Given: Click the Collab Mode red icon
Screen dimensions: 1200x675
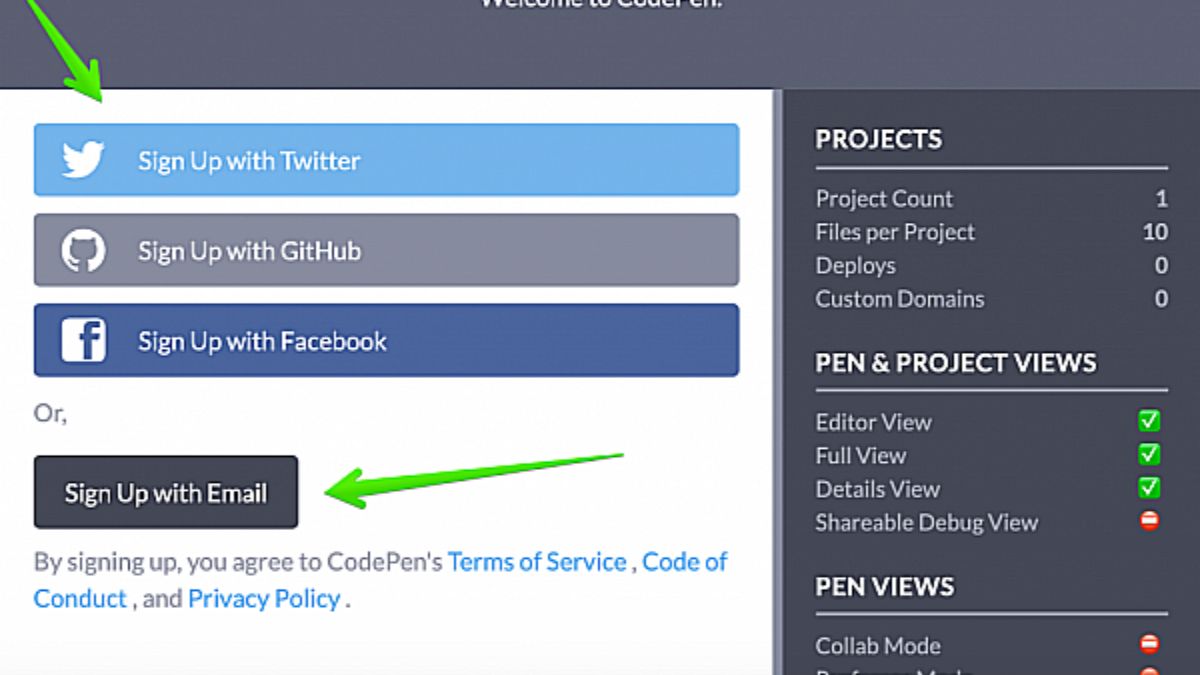Looking at the screenshot, I should (x=1149, y=645).
